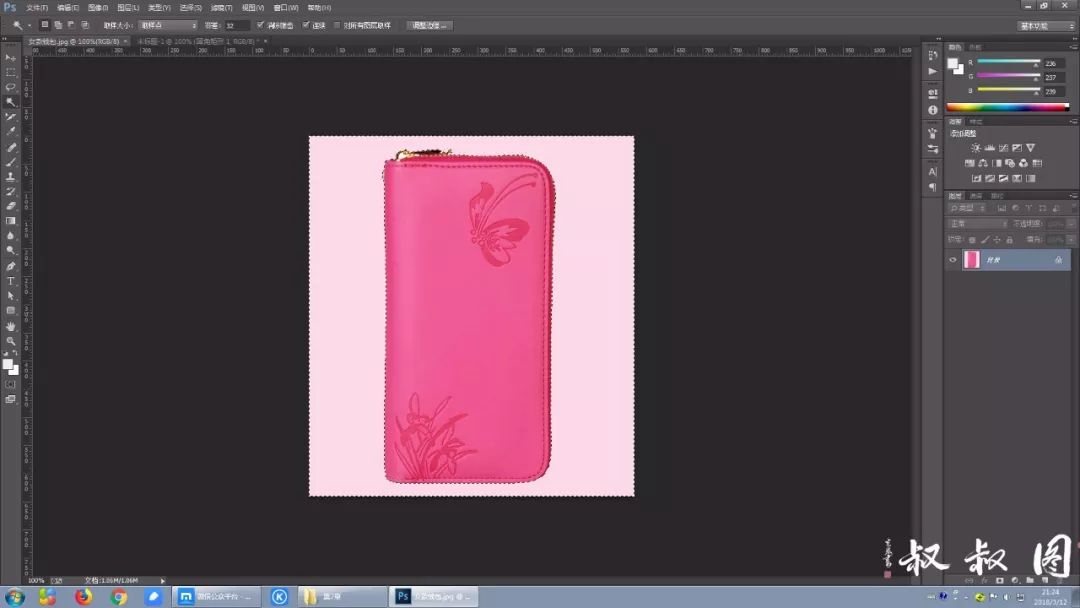Viewport: 1080px width, 608px height.
Task: Toggle the 消除锯齿 anti-alias checkbox
Action: pyautogui.click(x=261, y=25)
